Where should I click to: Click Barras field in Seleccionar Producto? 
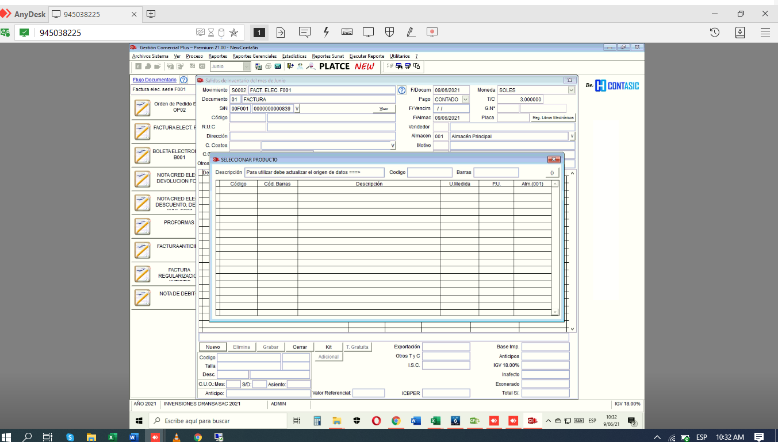coord(496,172)
